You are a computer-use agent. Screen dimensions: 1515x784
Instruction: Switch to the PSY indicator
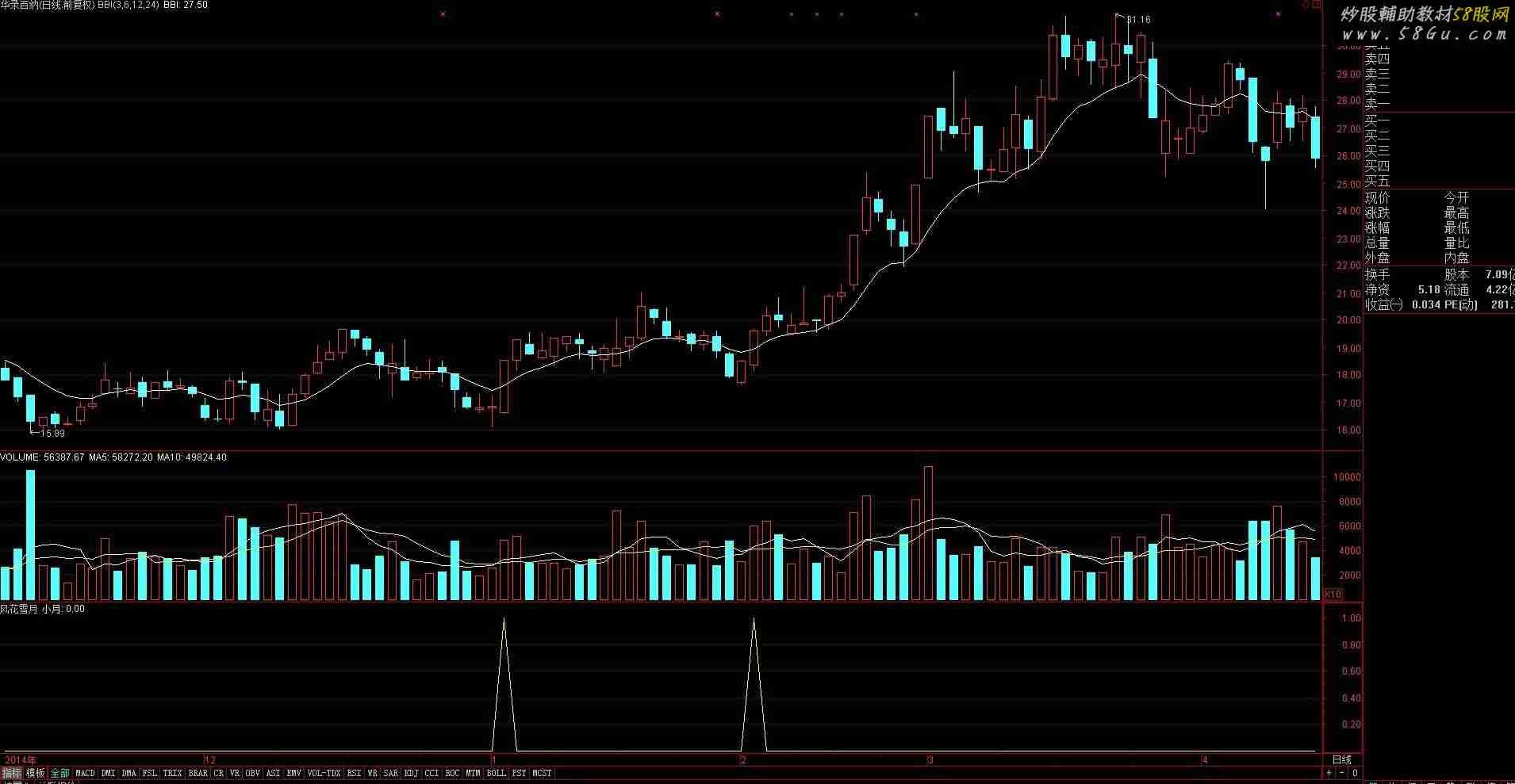(519, 773)
